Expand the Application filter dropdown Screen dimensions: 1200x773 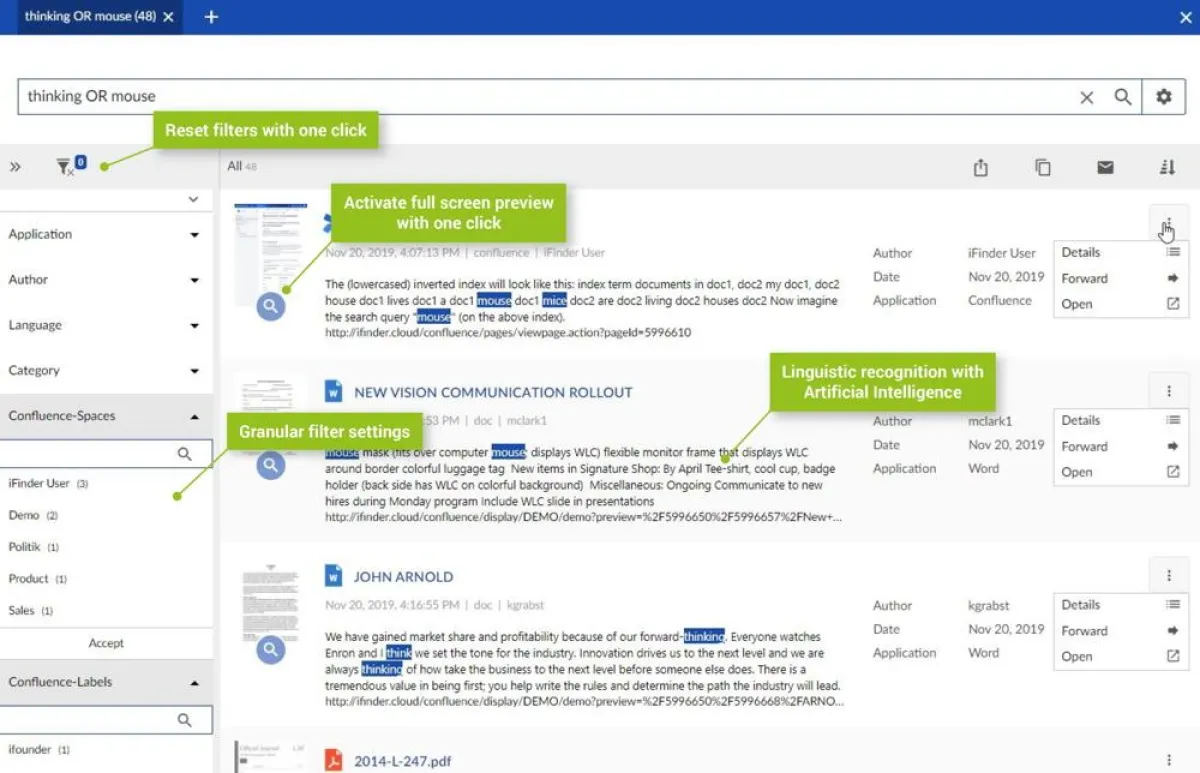(196, 234)
